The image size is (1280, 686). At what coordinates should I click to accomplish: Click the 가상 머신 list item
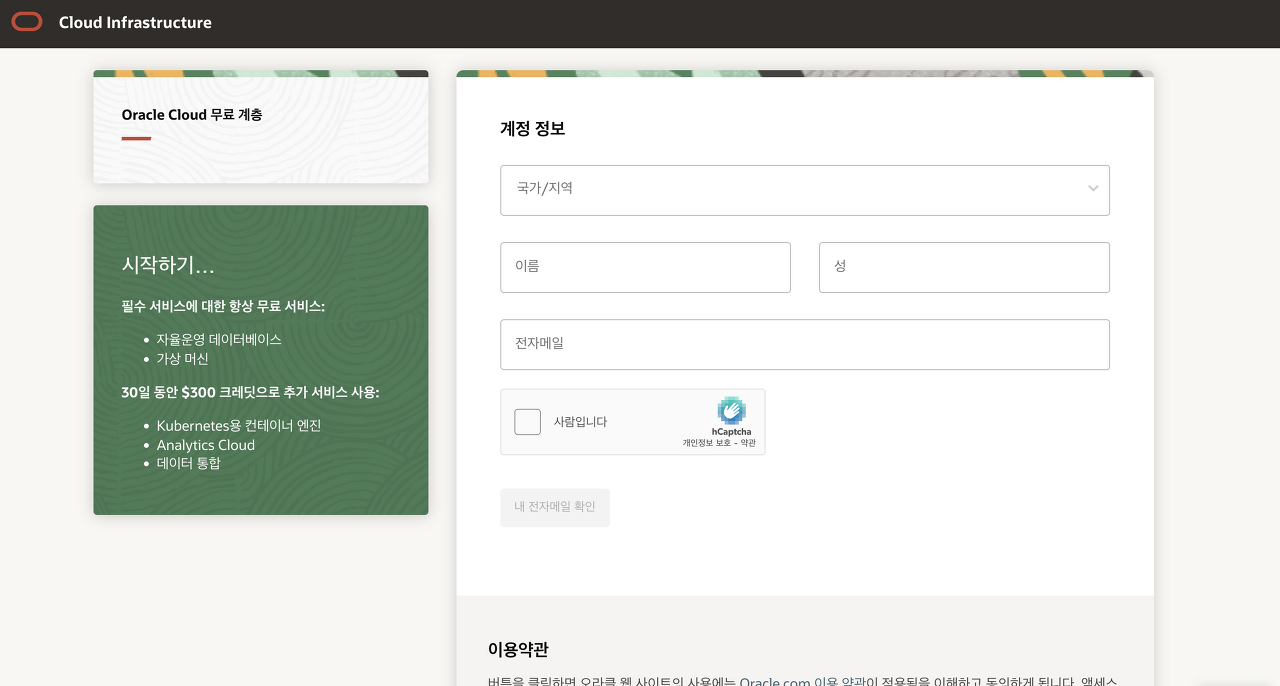point(182,359)
